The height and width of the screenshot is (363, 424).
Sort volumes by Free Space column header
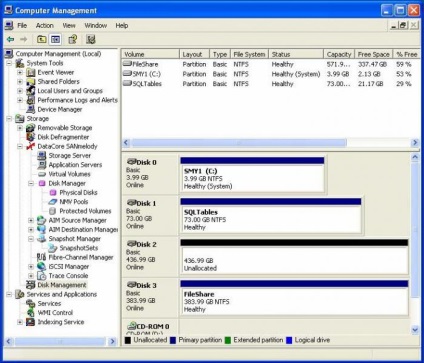(374, 54)
